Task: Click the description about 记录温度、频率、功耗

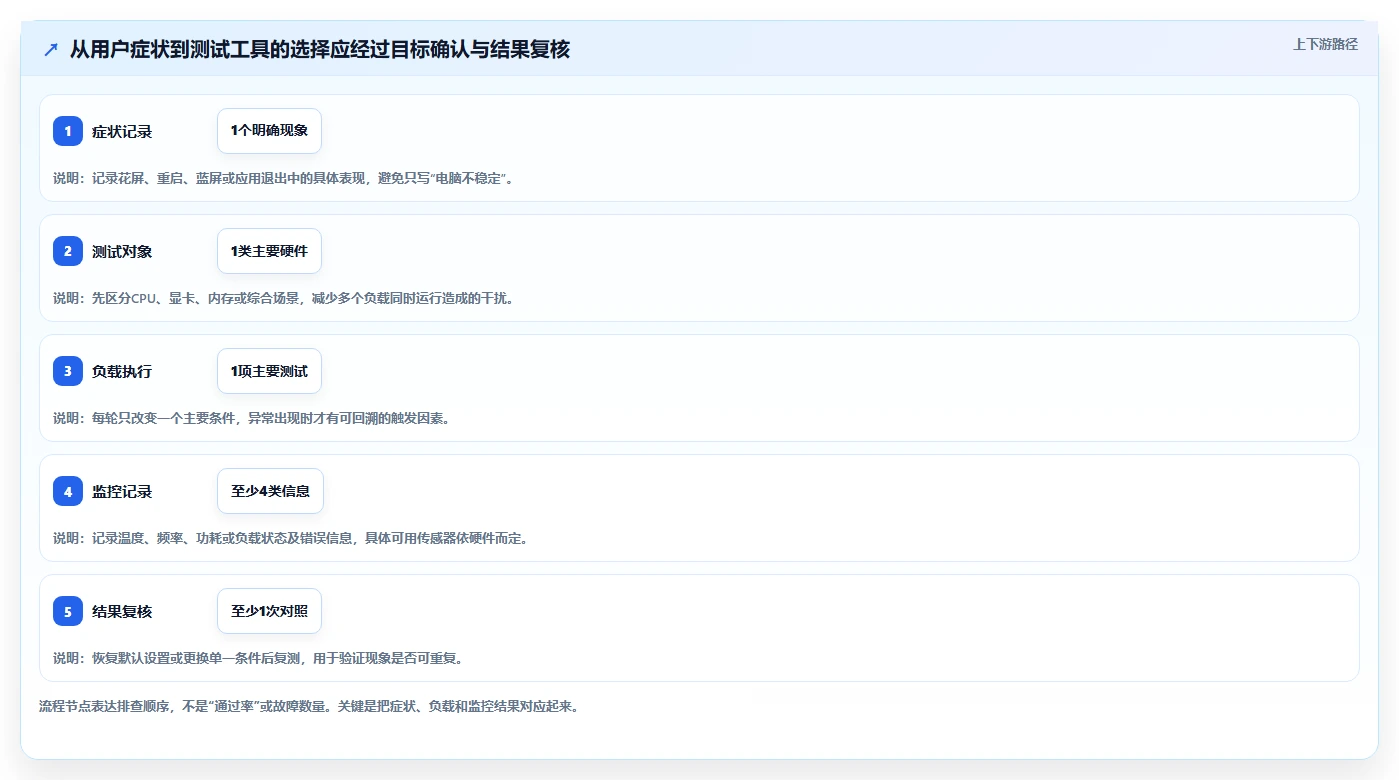Action: pyautogui.click(x=290, y=538)
